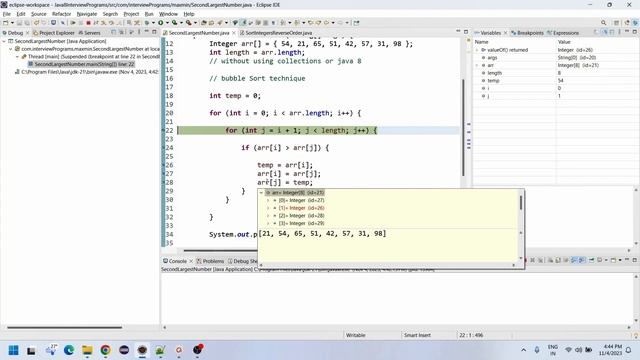Collapse arr node in hover popup
640x360 pixels.
pyautogui.click(x=261, y=193)
